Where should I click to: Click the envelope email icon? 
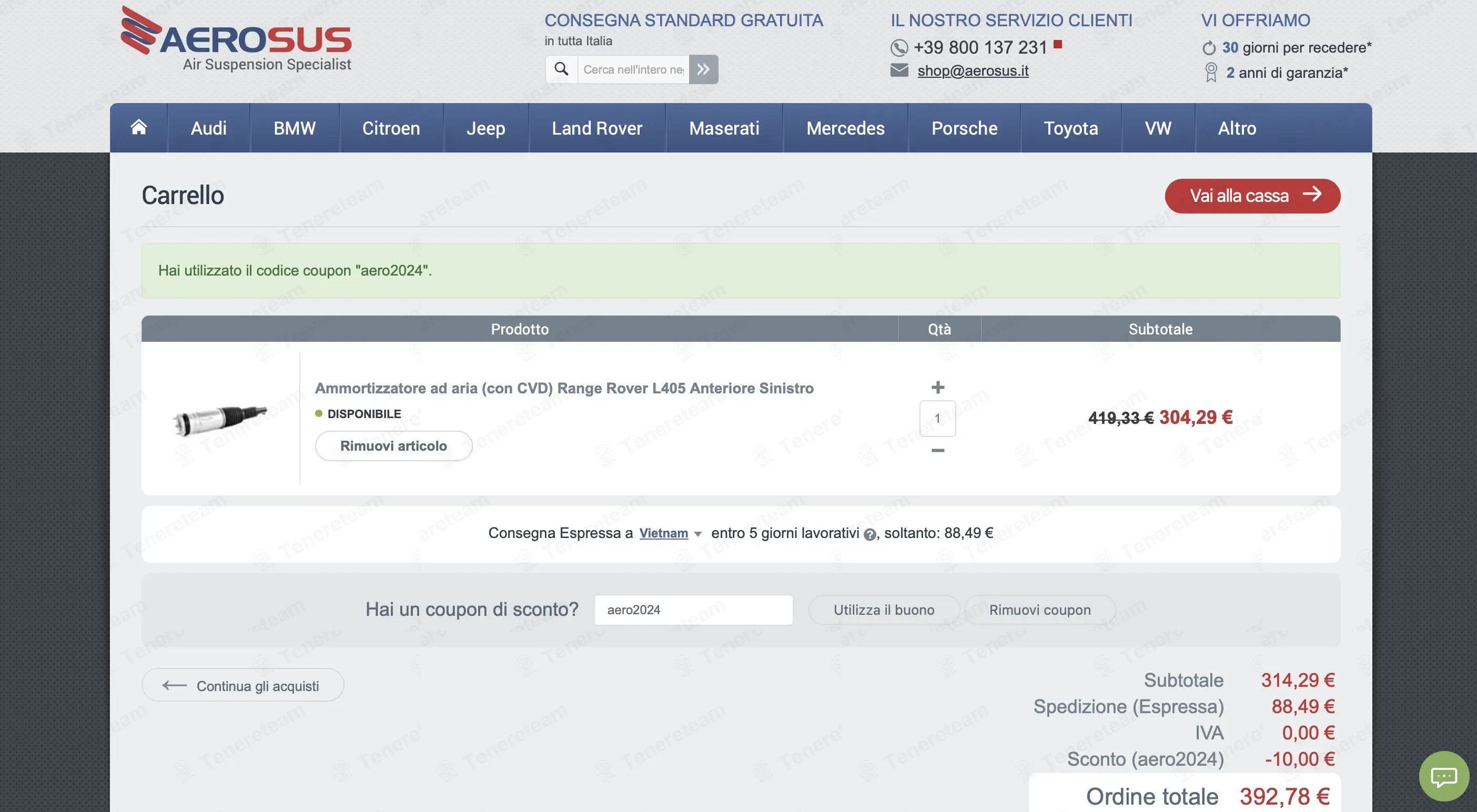click(x=899, y=70)
